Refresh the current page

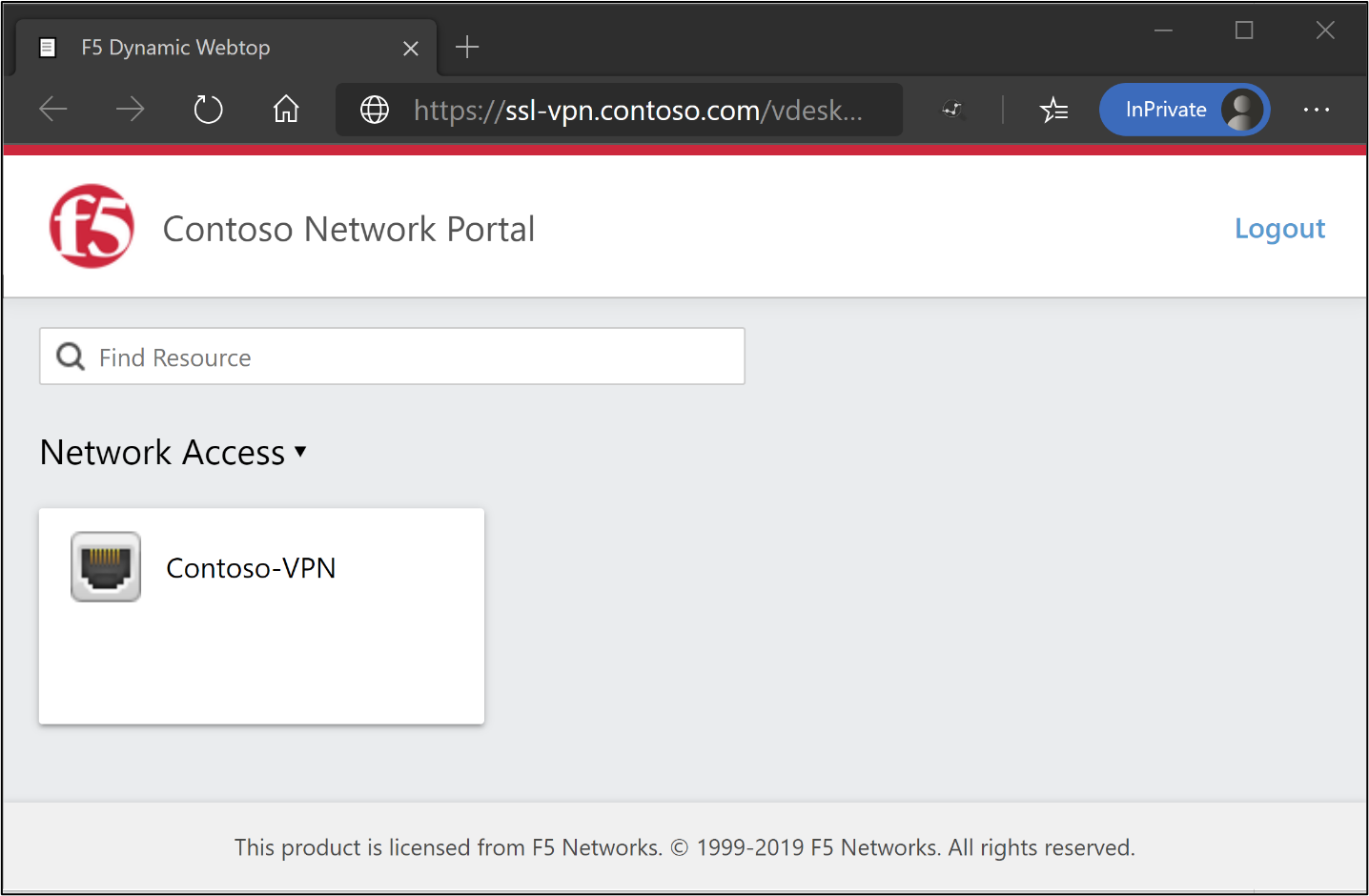(x=208, y=110)
